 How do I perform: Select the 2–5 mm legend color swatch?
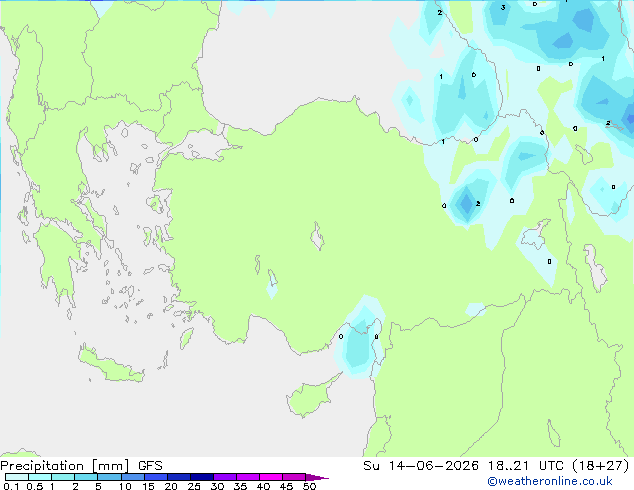pos(86,477)
